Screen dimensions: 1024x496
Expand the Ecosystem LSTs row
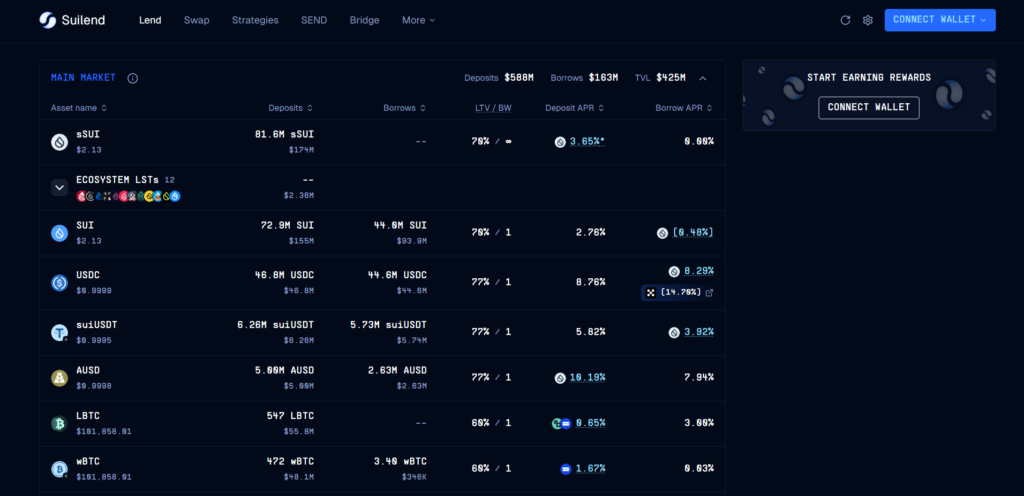(x=59, y=187)
